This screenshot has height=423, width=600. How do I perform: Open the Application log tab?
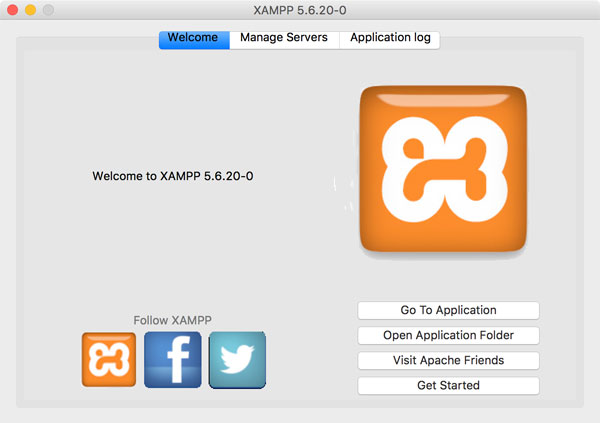[x=390, y=40]
